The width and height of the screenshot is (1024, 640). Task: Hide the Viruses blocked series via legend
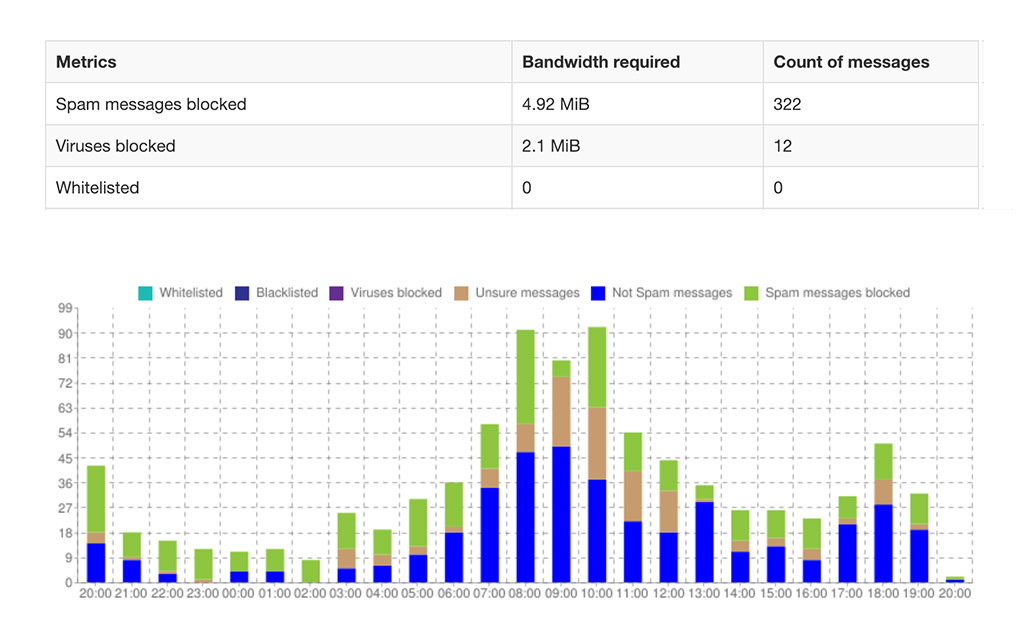click(x=396, y=293)
